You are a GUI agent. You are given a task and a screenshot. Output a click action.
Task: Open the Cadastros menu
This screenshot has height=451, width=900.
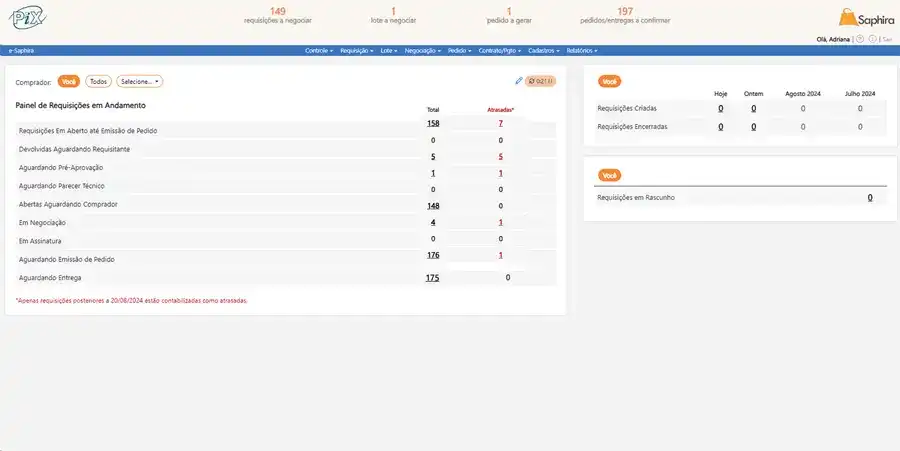click(544, 50)
